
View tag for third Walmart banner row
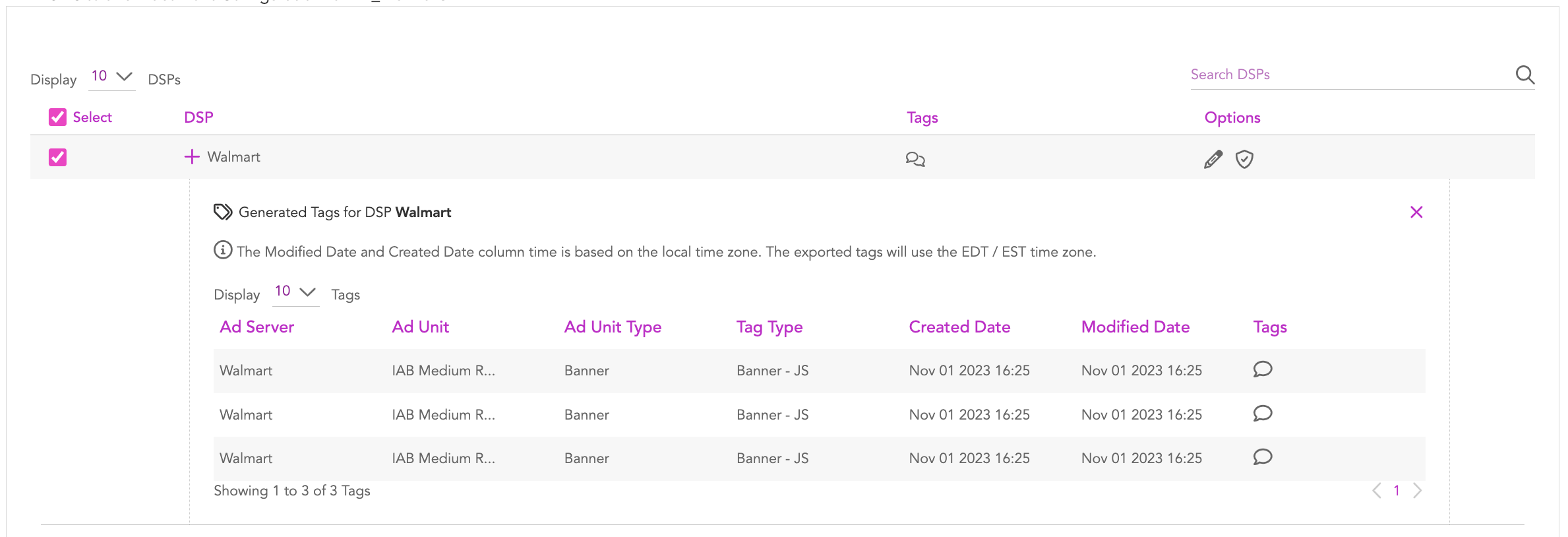click(1263, 457)
